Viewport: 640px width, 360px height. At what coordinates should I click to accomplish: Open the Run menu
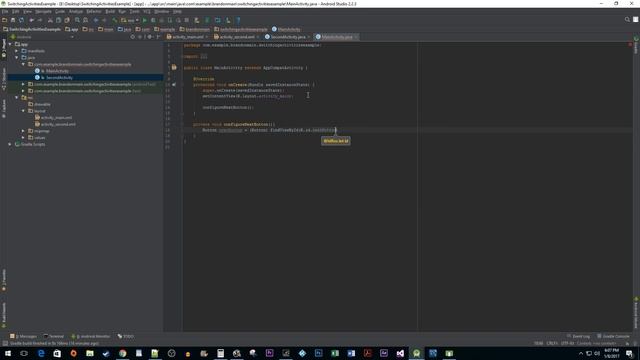(x=122, y=11)
